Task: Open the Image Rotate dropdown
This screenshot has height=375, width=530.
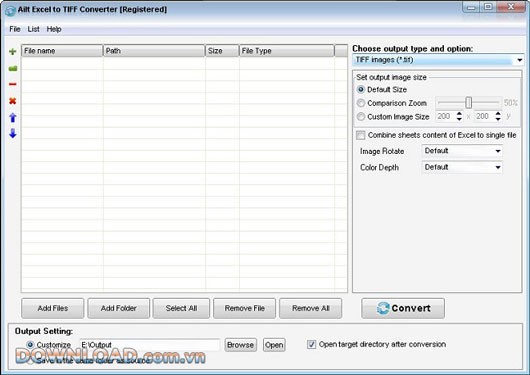Action: (x=462, y=151)
